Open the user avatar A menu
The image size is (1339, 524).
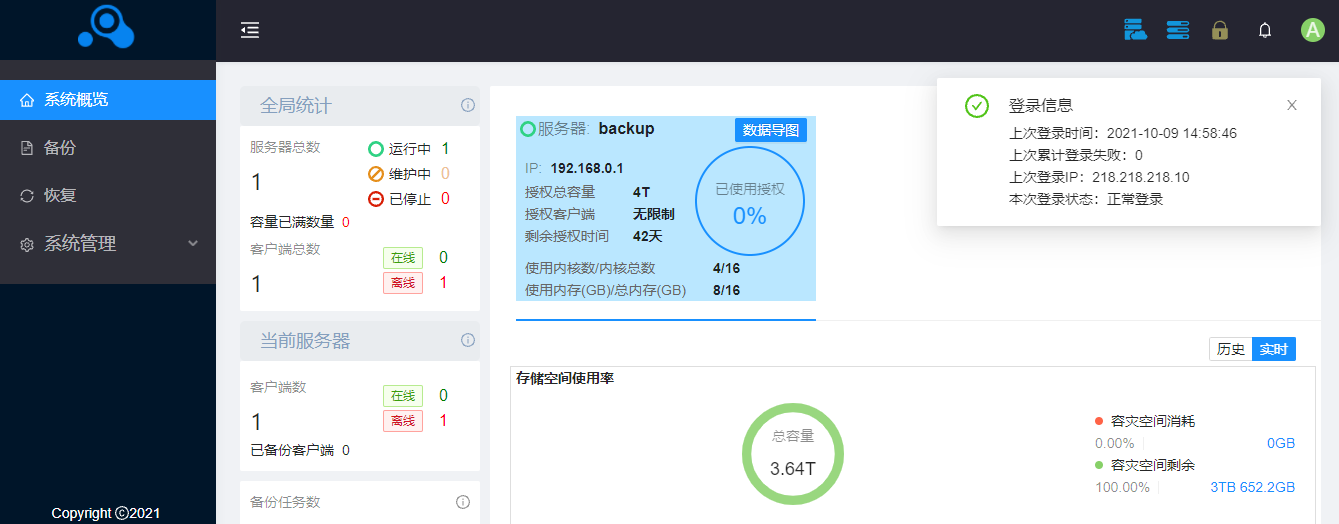[x=1312, y=30]
